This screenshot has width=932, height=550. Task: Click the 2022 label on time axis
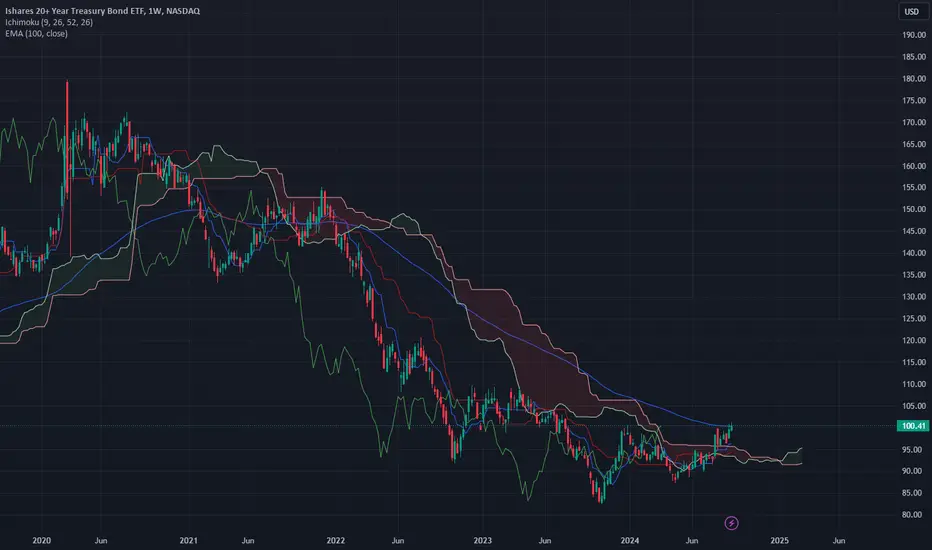(336, 540)
